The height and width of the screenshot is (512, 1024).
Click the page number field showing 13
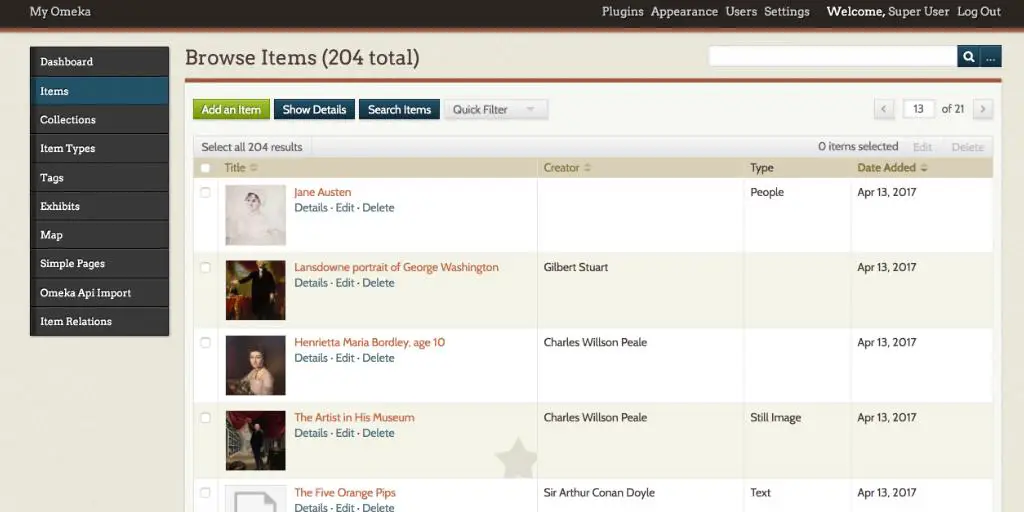click(918, 109)
